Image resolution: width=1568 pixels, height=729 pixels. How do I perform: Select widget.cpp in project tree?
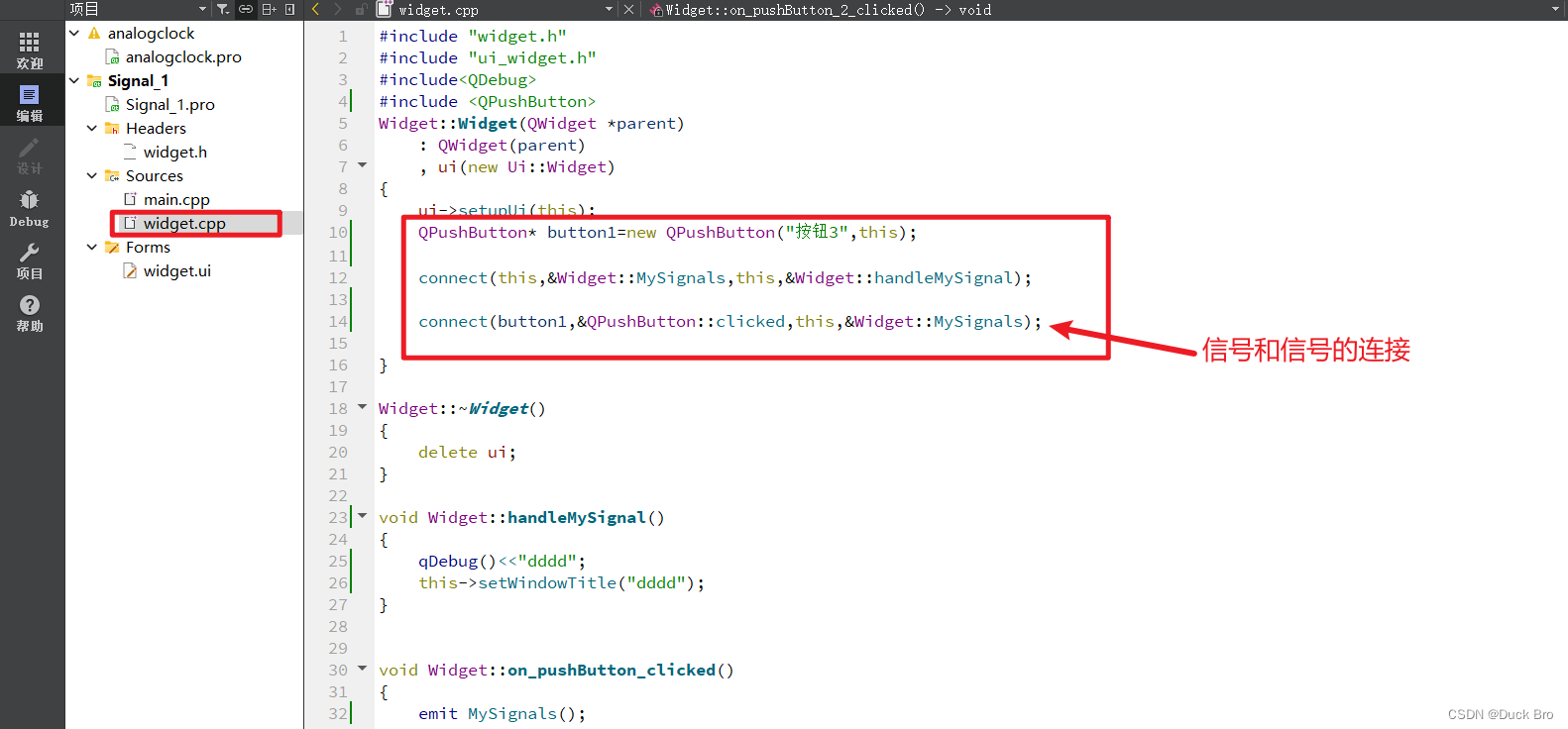[x=184, y=223]
